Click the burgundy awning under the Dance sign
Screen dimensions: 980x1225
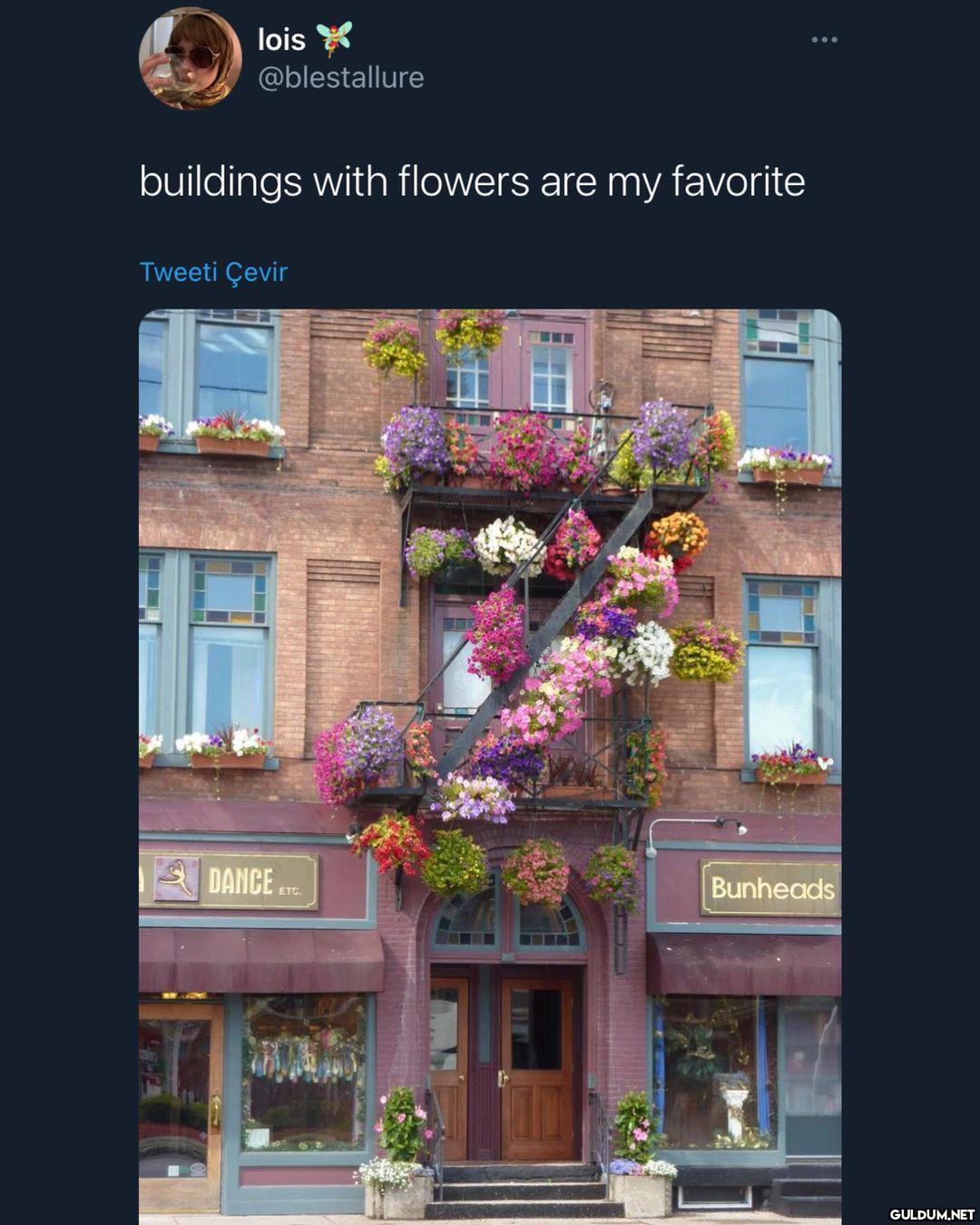pyautogui.click(x=261, y=960)
